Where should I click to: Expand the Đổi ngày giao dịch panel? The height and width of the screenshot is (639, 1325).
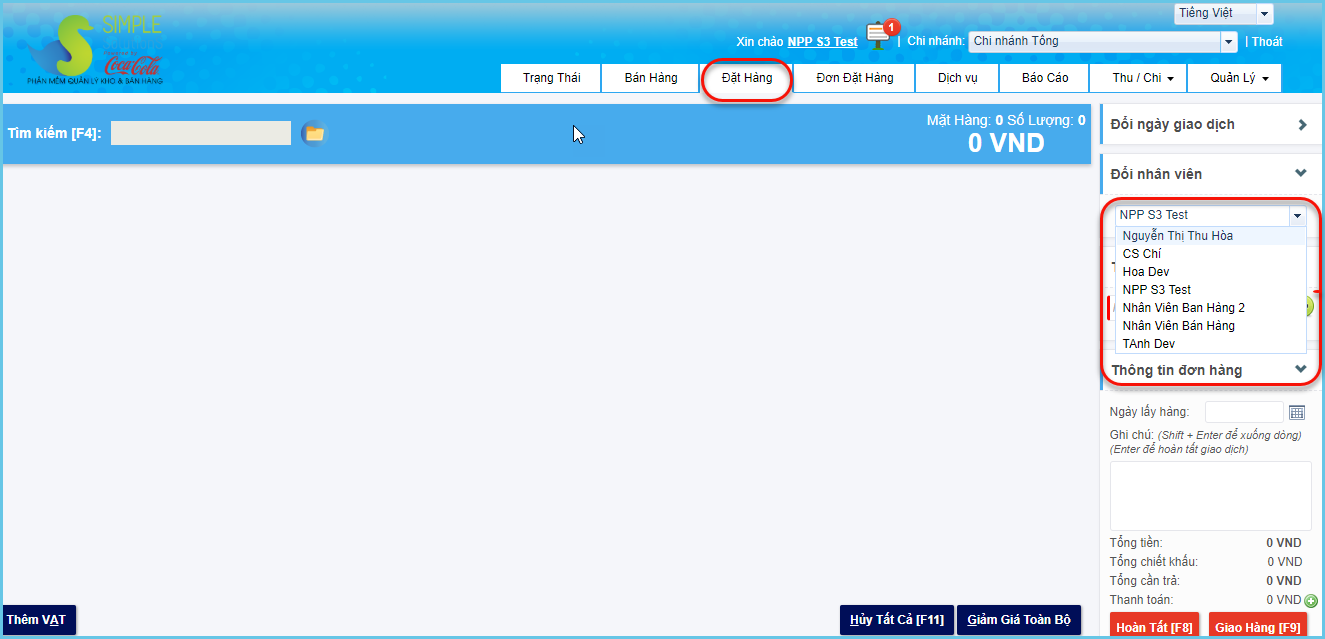(x=1302, y=125)
